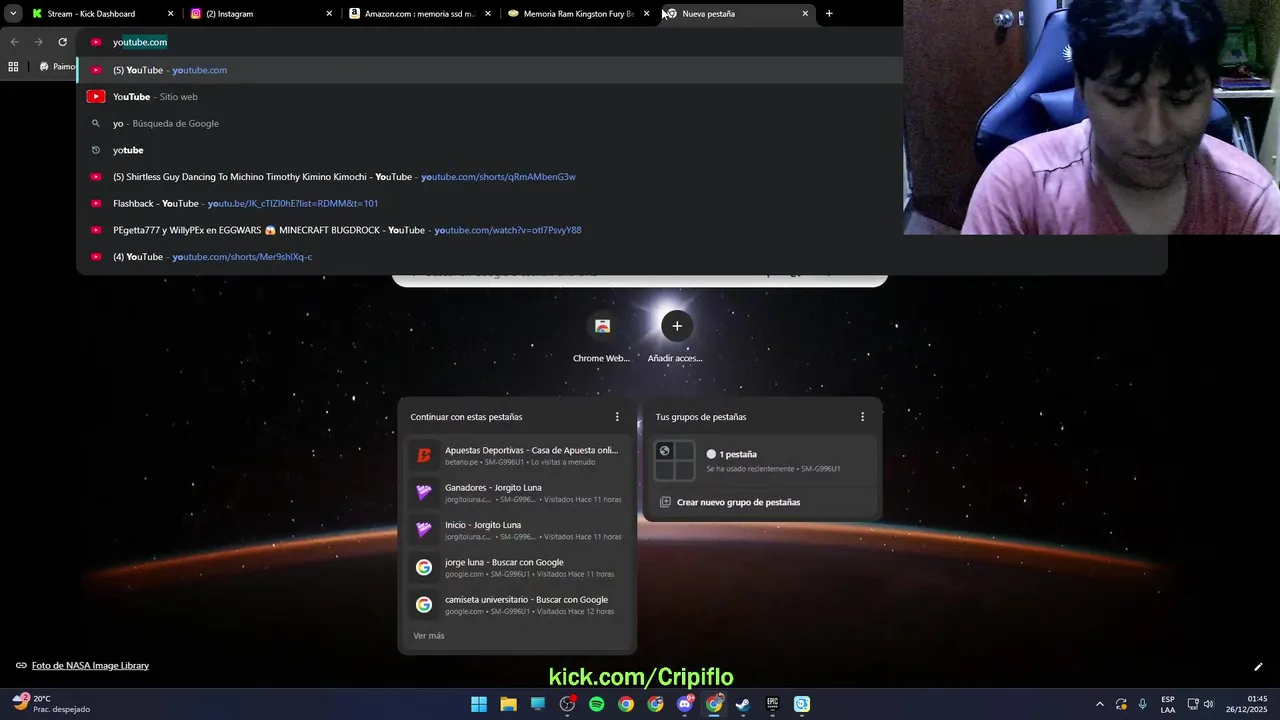Screen dimensions: 1280x720
Task: Open the tab search dropdown arrow
Action: [x=13, y=14]
